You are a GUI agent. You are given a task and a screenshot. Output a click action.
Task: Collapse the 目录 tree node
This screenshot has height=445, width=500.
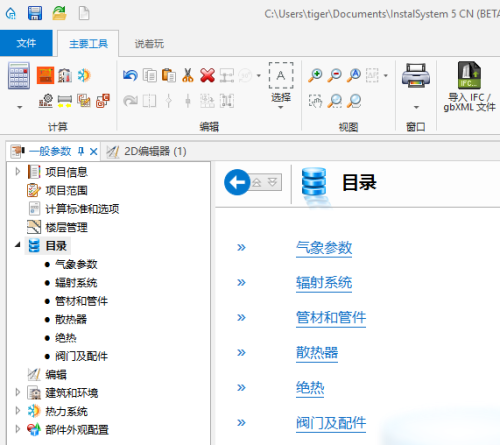18,245
